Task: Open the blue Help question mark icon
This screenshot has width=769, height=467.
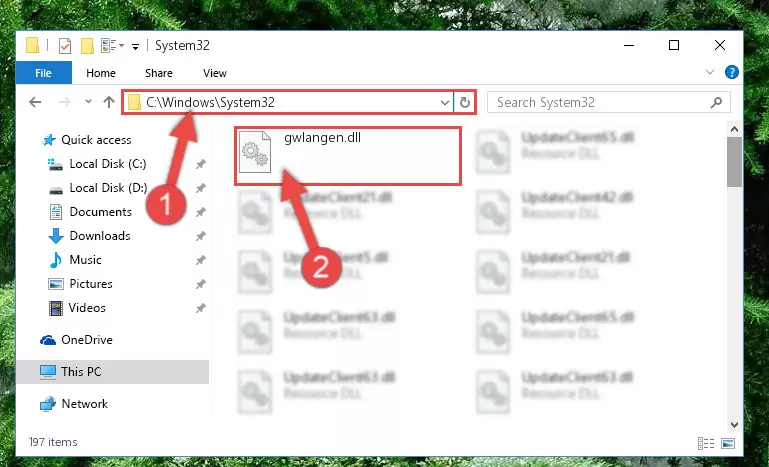Action: [731, 73]
